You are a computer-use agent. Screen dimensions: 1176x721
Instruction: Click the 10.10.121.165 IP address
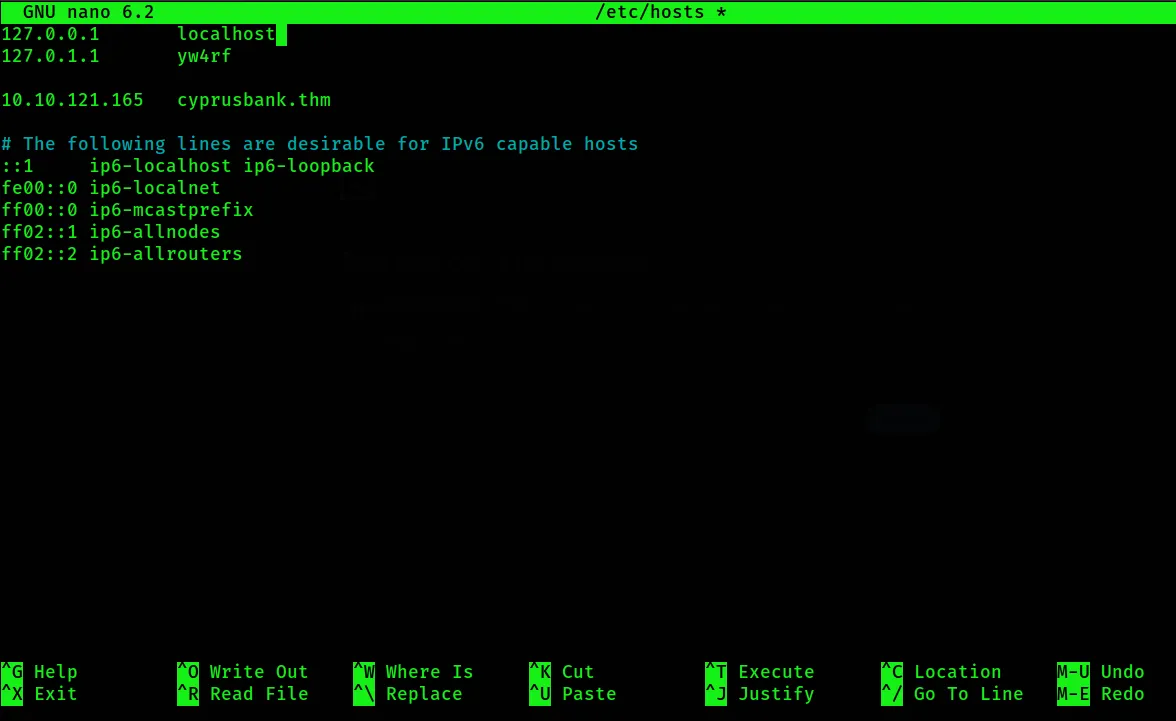click(72, 100)
